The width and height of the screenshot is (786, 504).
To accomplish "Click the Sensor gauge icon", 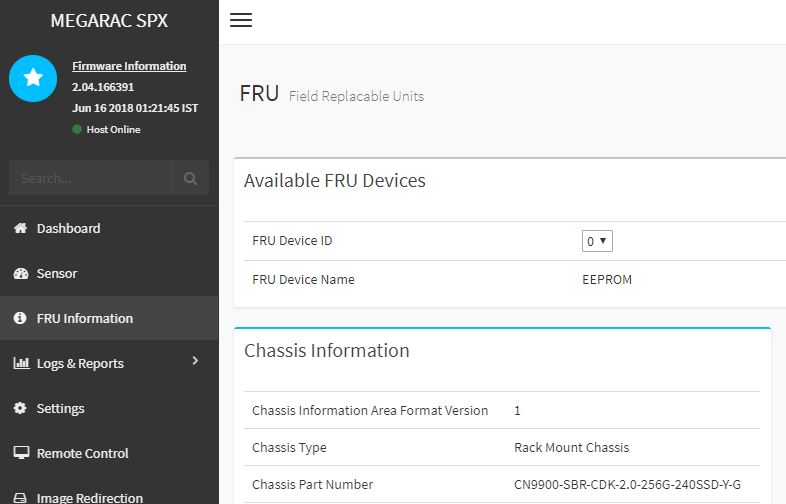I will [20, 273].
